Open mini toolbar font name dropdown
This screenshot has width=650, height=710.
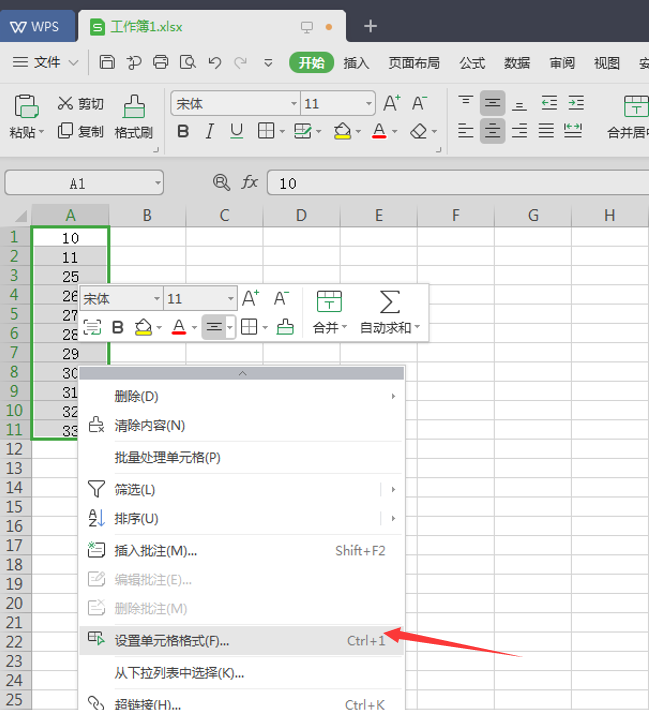pyautogui.click(x=157, y=299)
